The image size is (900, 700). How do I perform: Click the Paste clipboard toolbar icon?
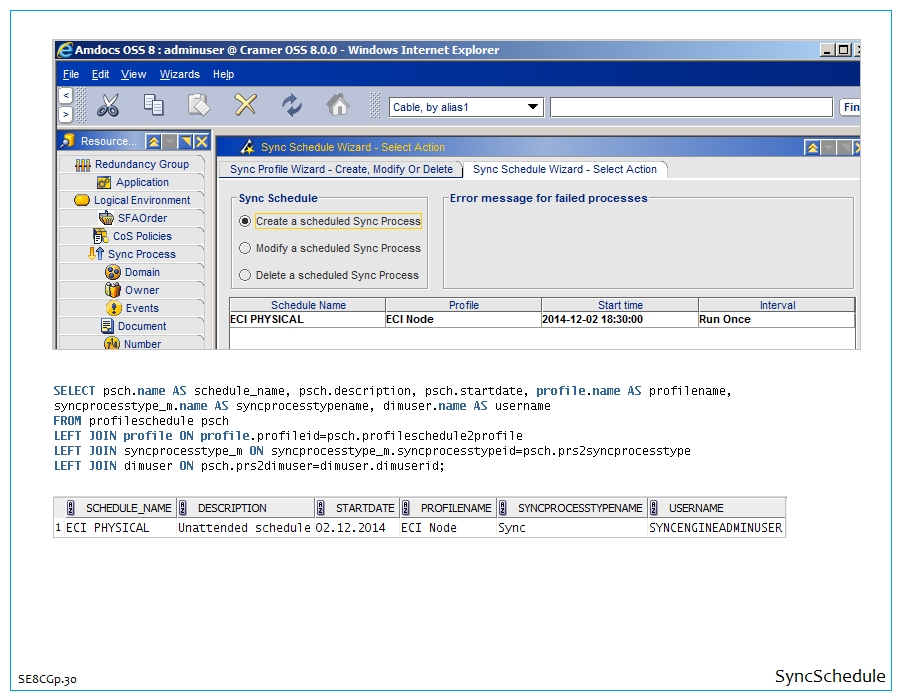pyautogui.click(x=199, y=105)
